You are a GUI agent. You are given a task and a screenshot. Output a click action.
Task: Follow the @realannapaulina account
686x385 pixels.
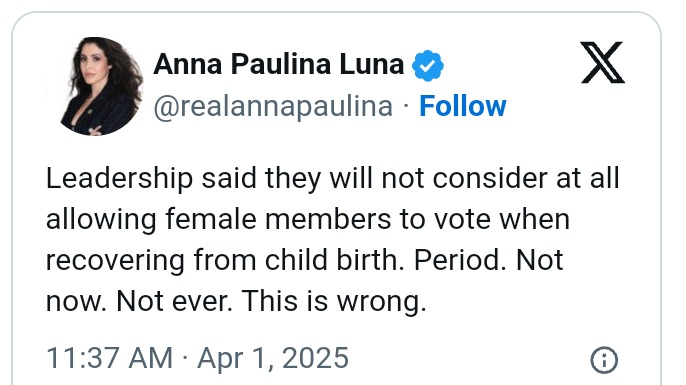462,106
